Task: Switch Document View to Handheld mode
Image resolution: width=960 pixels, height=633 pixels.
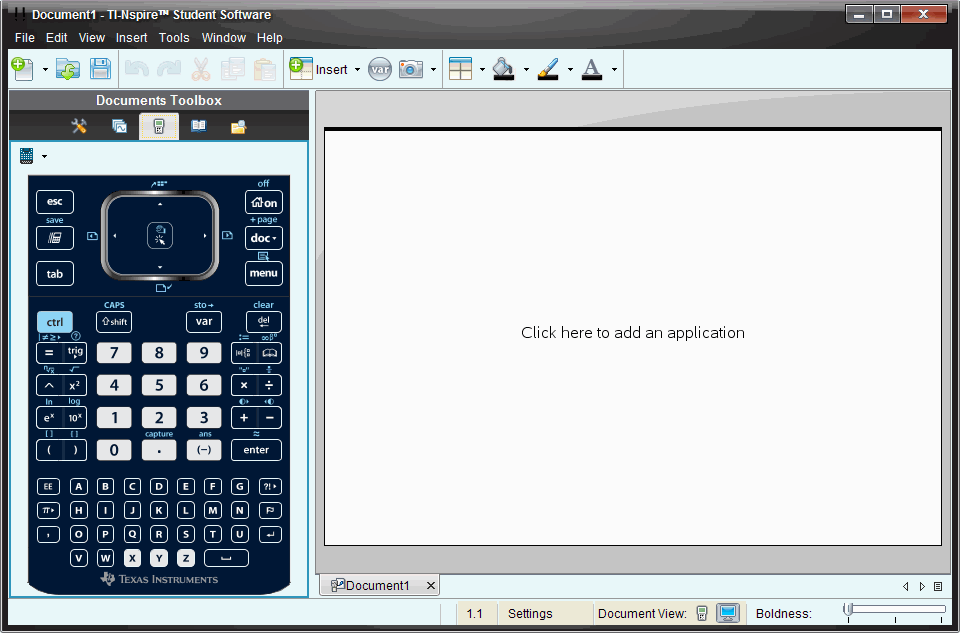Action: pos(703,613)
